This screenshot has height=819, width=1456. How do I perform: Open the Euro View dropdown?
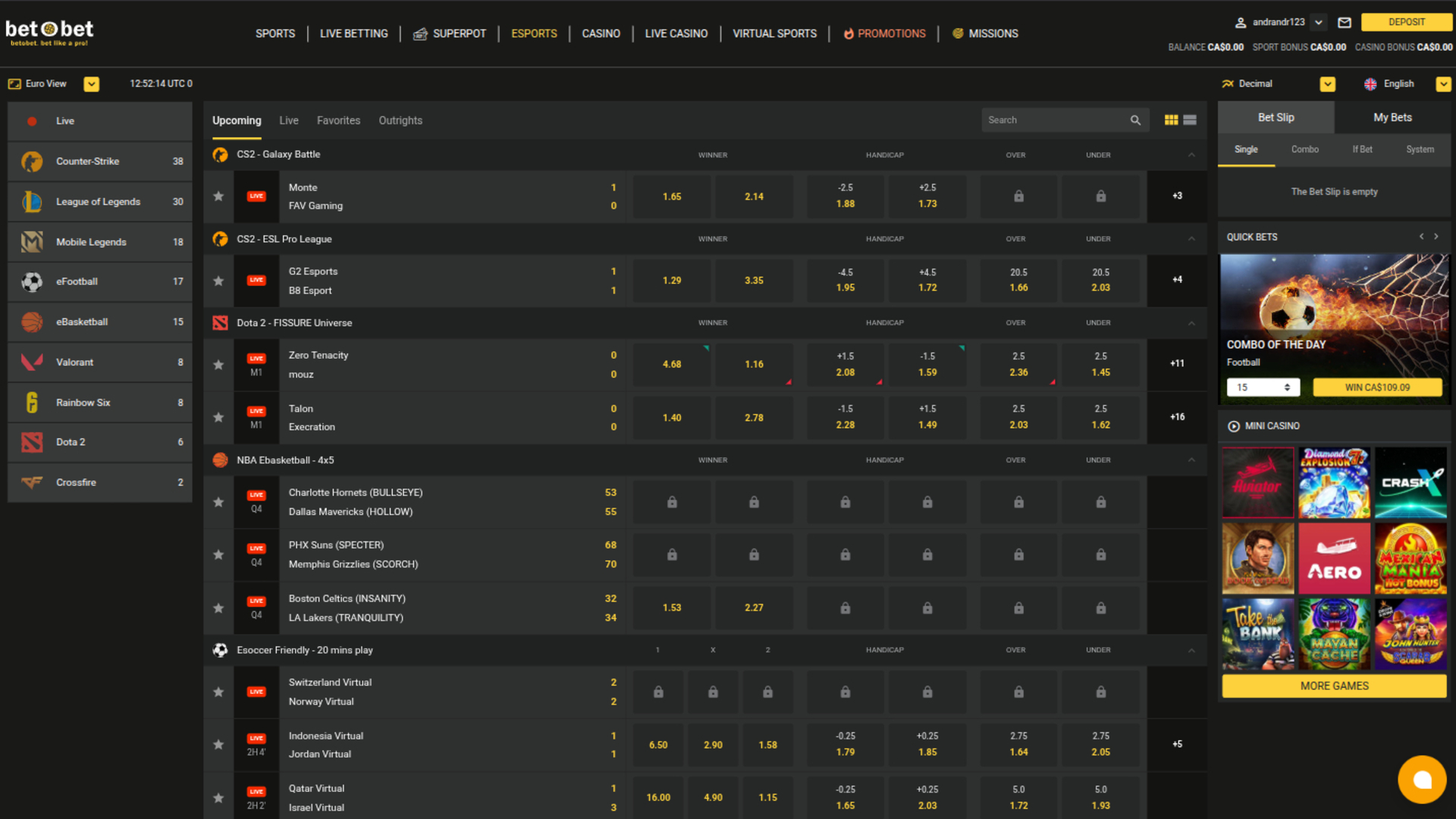click(91, 83)
